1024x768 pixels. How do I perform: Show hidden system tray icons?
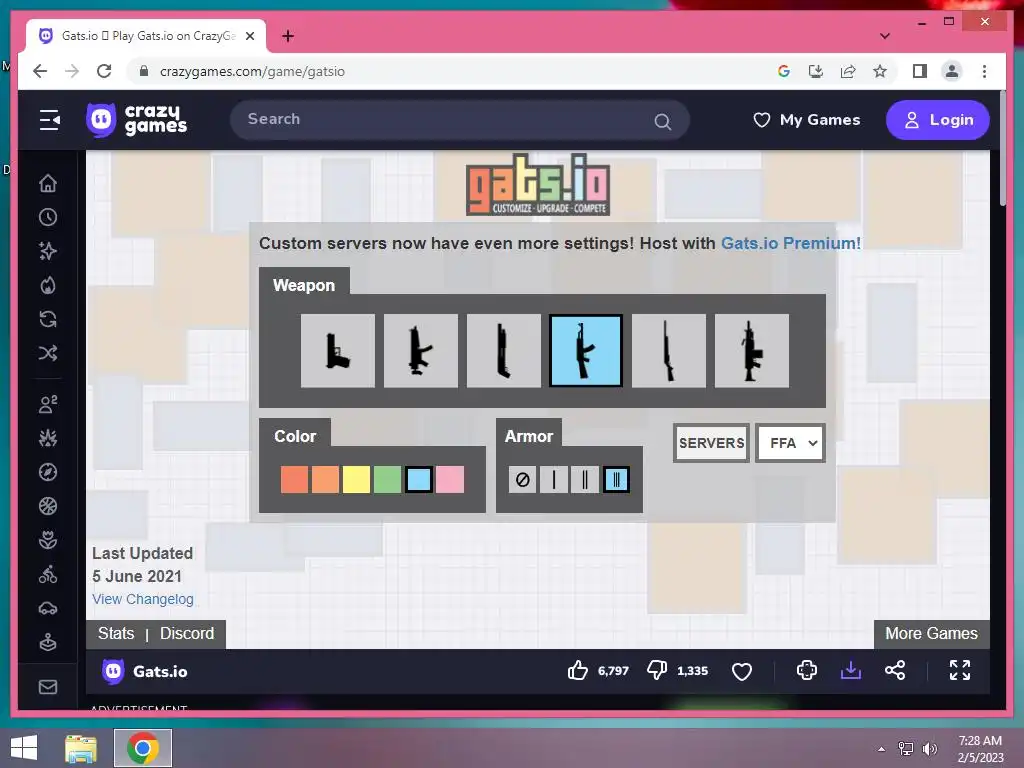click(881, 749)
